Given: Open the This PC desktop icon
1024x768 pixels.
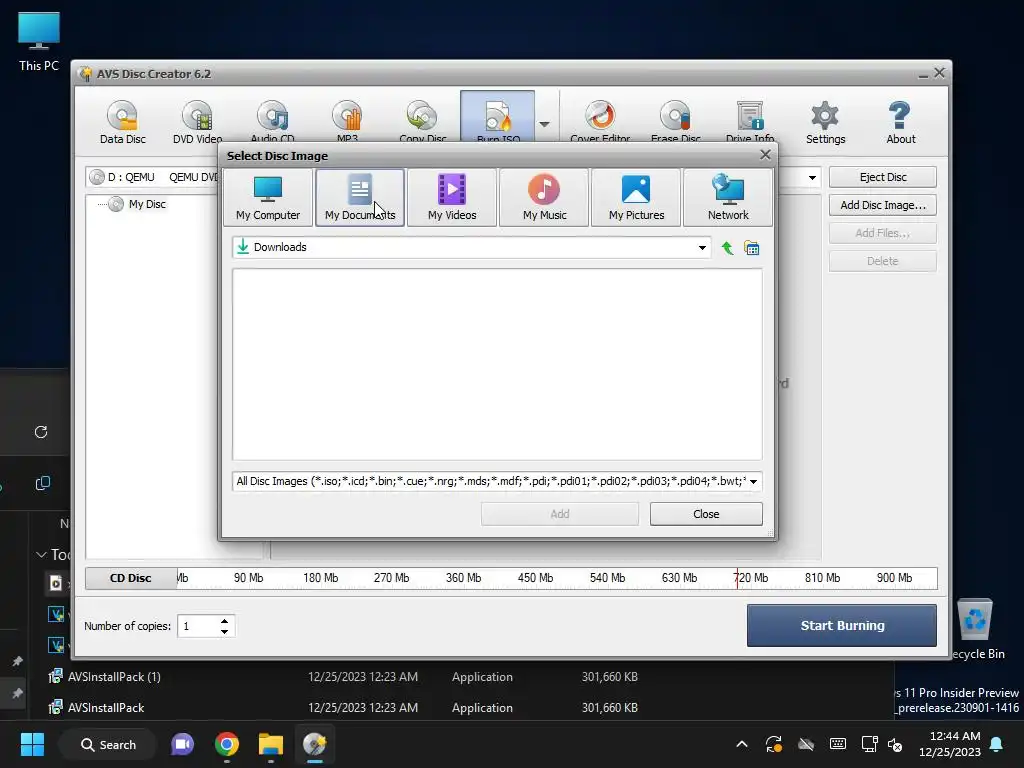Looking at the screenshot, I should [39, 41].
